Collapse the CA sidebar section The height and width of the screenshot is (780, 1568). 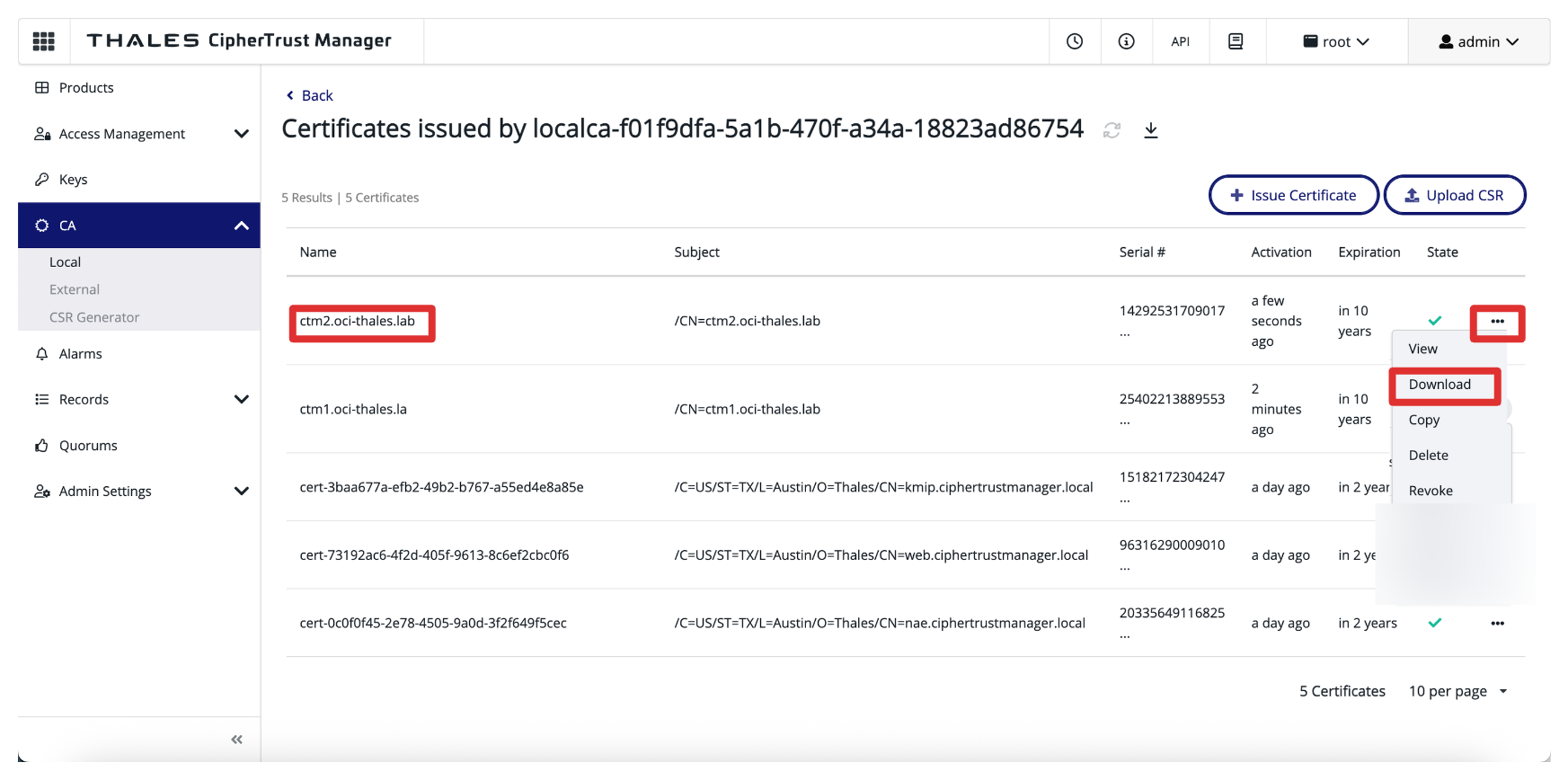pos(241,226)
